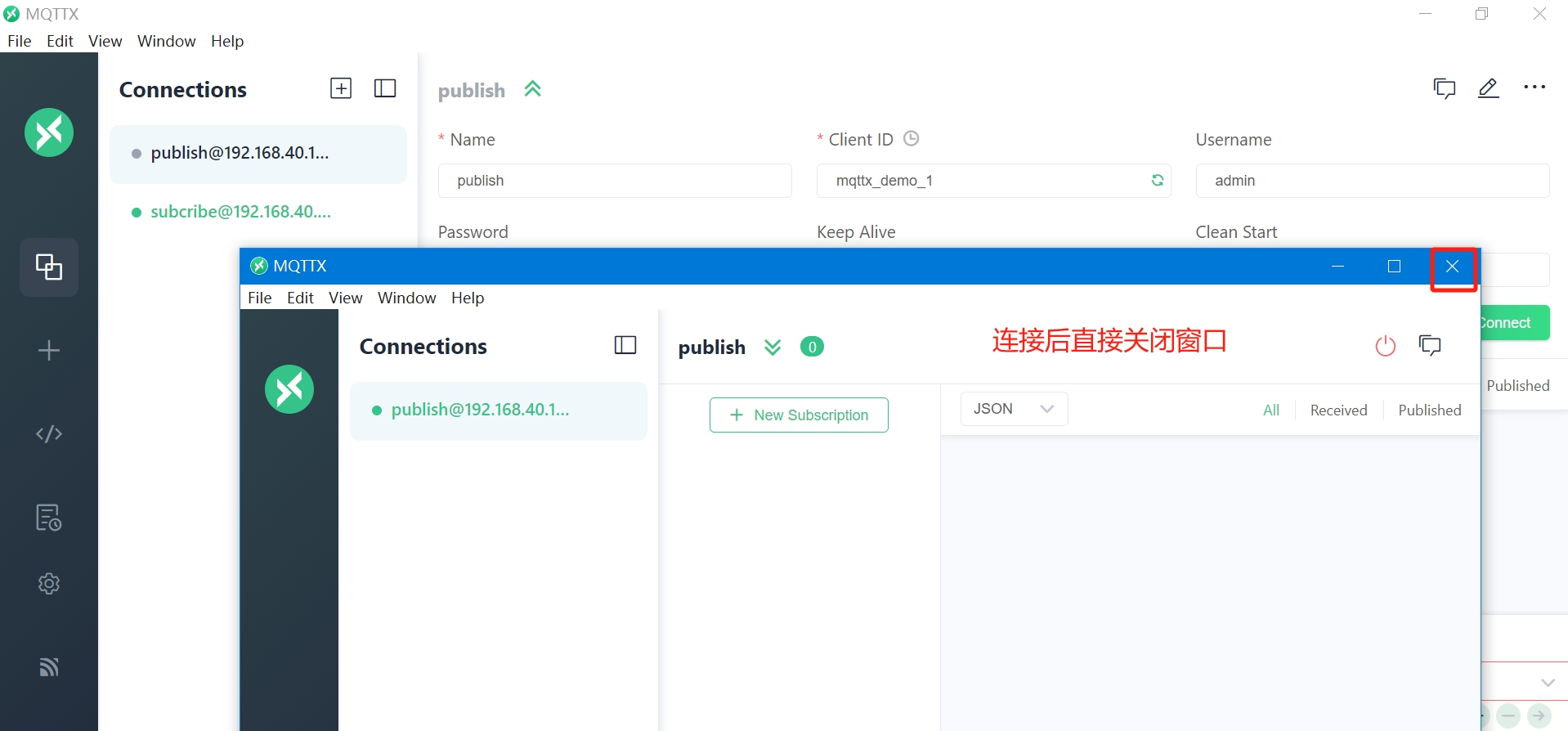The height and width of the screenshot is (731, 1568).
Task: Toggle the connections list layout icon in the front window
Action: [625, 345]
